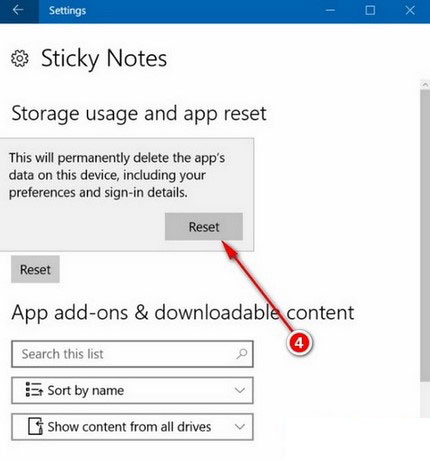Click the vertical scrollbar thumb

[x=425, y=236]
